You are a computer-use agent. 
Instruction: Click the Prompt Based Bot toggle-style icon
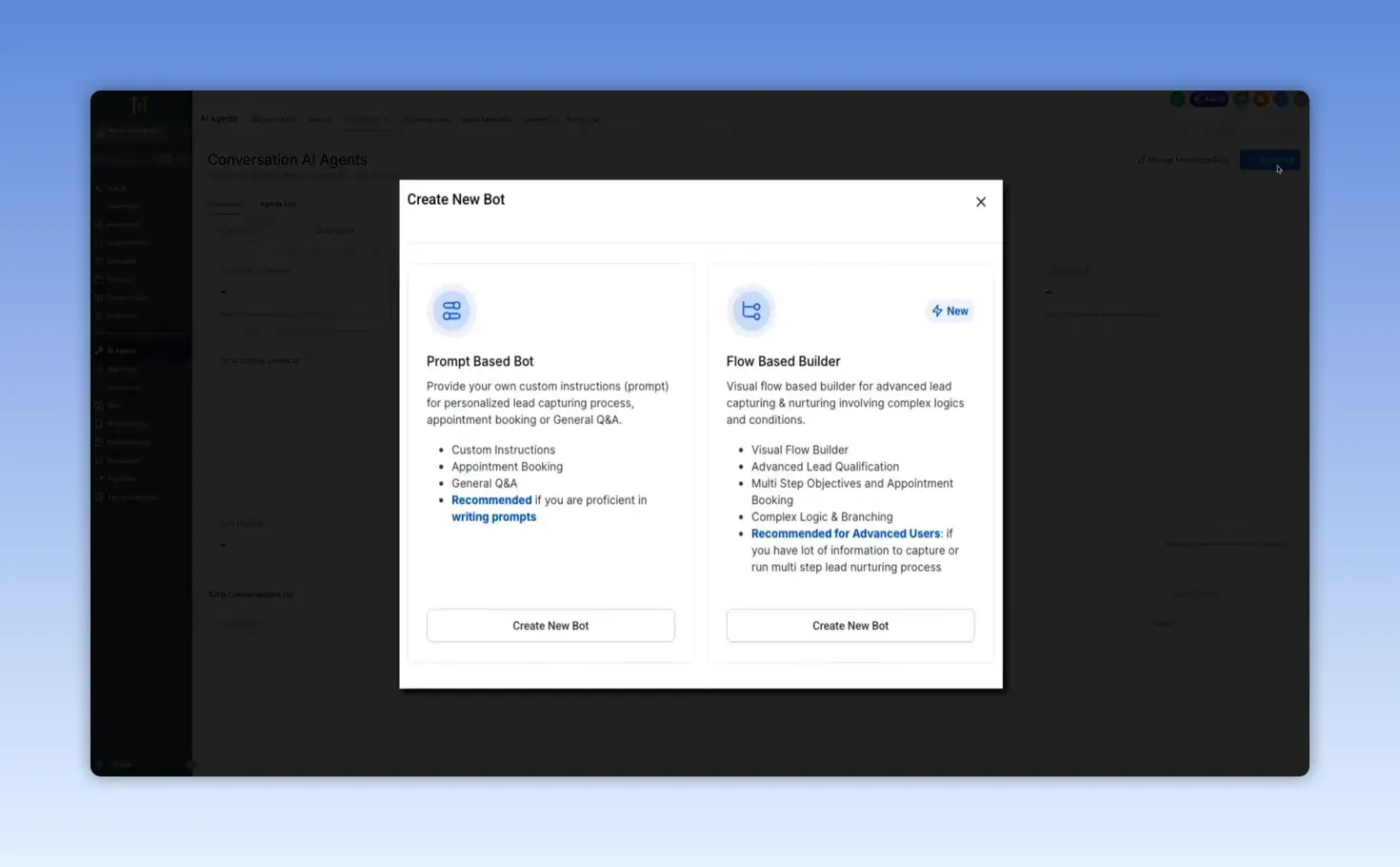click(451, 311)
